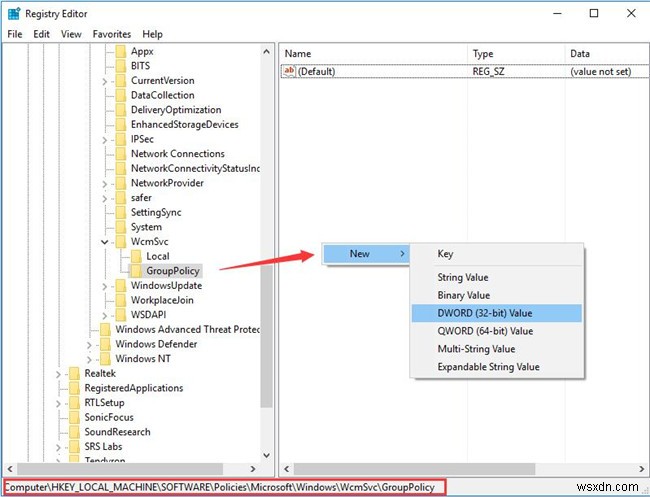
Task: Expand the IPSec key
Action: (x=105, y=140)
